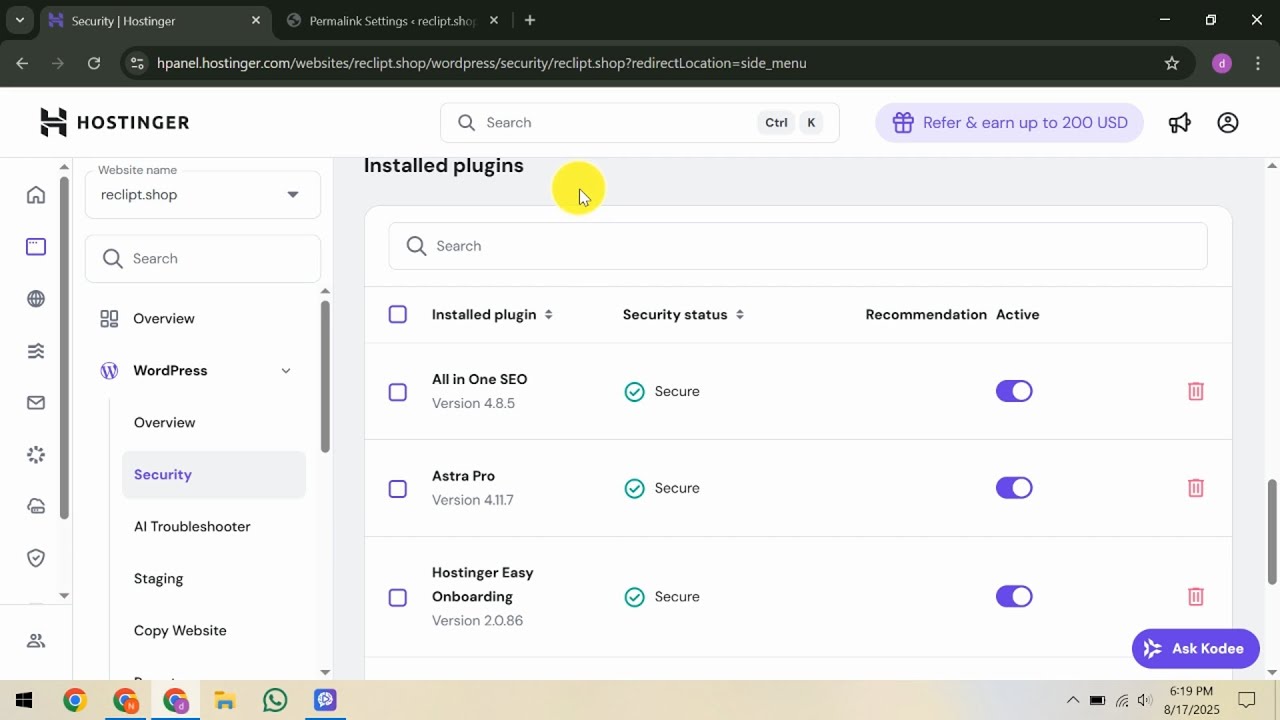This screenshot has height=720, width=1280.
Task: Open the stacked waves icon in left rail
Action: click(36, 350)
